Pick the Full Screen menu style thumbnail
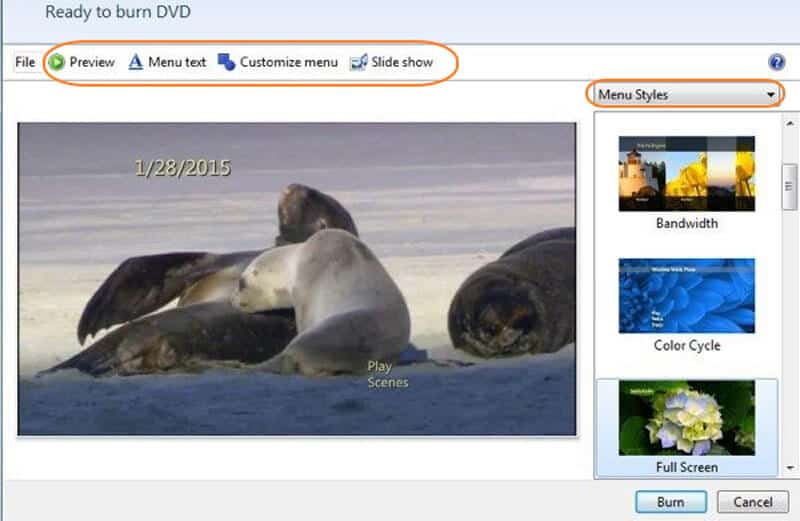Screen dimensions: 800x521 [x=686, y=417]
